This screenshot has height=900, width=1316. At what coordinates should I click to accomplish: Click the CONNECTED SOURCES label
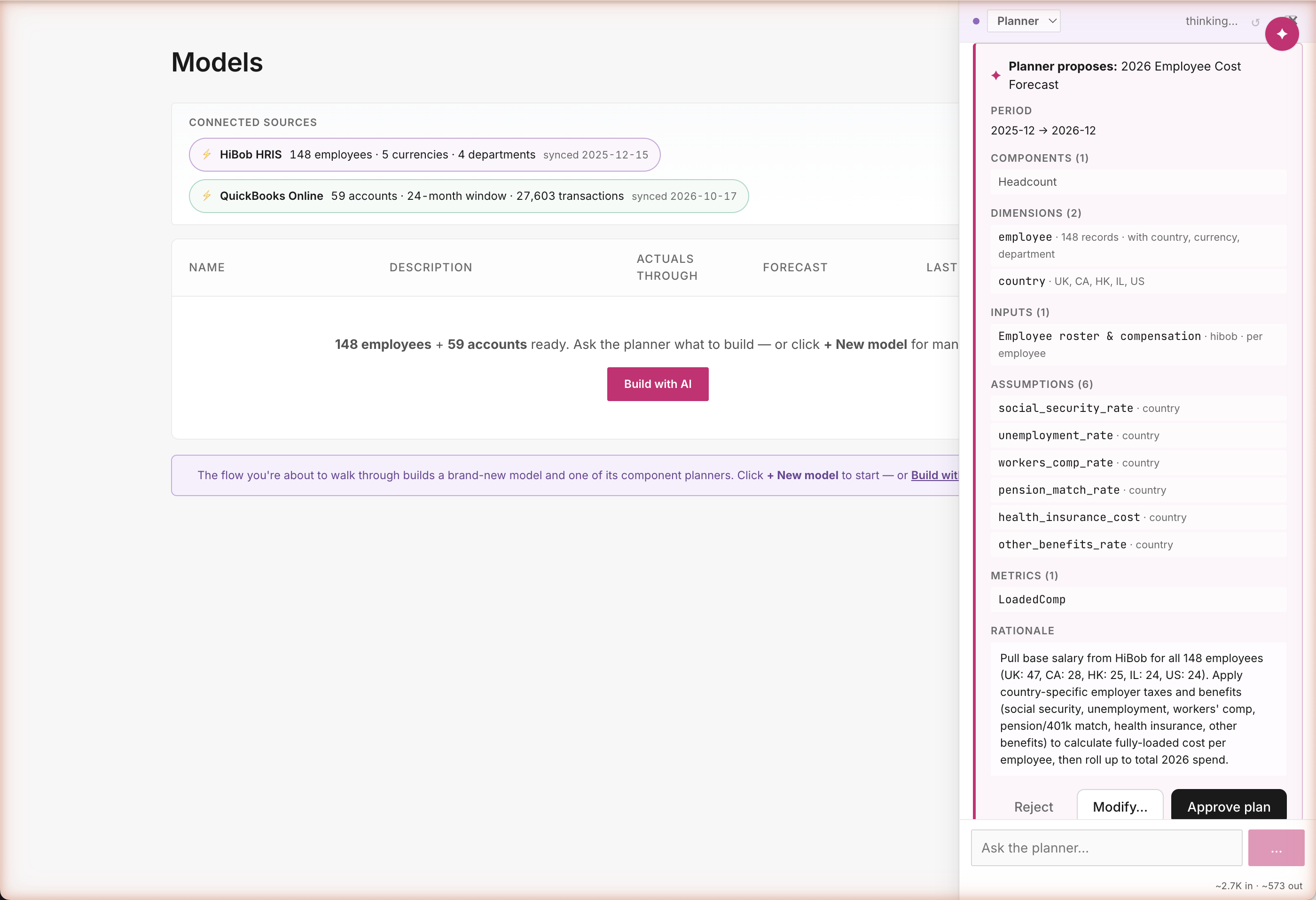tap(252, 122)
